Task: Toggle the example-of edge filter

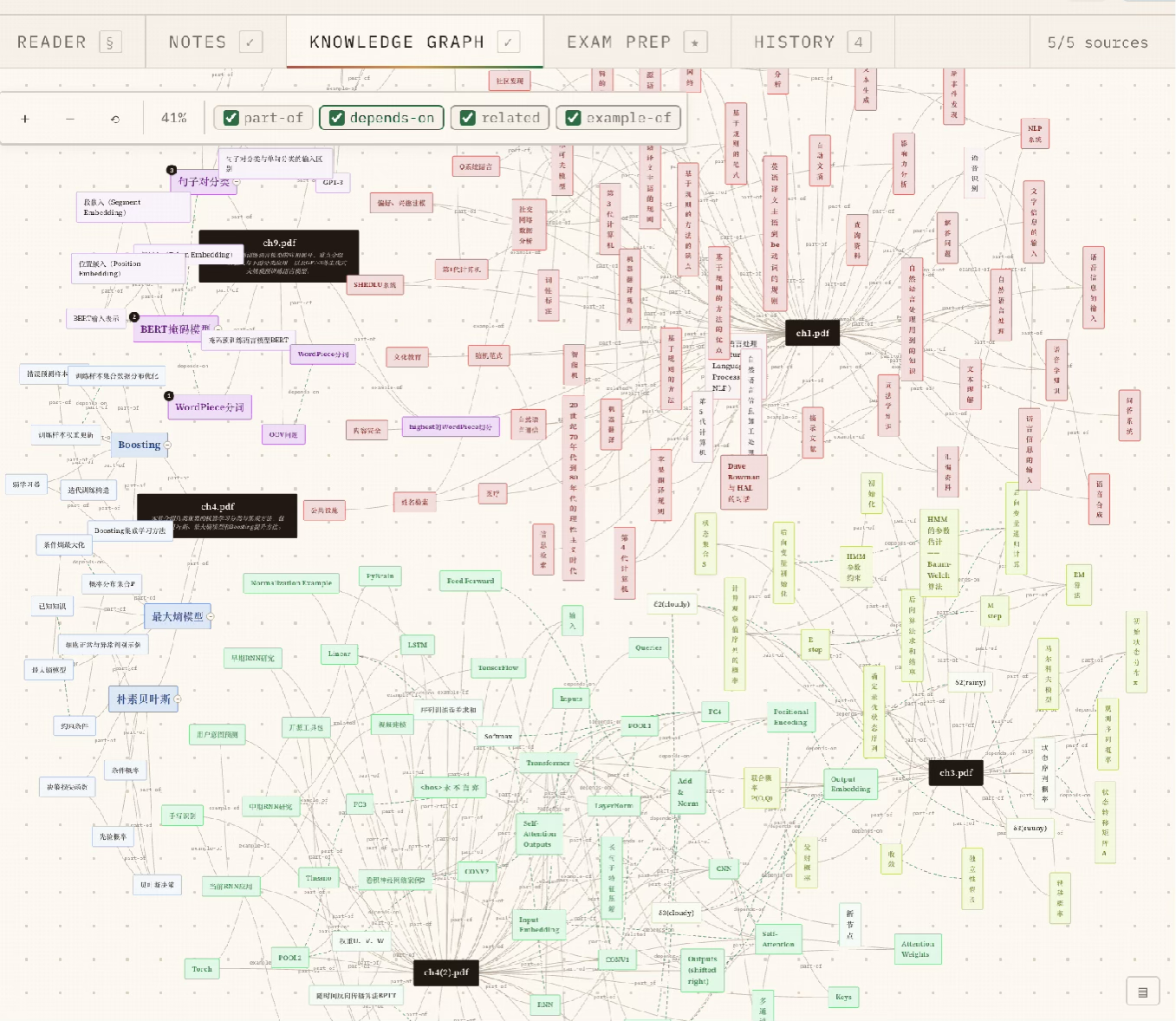Action: pyautogui.click(x=618, y=118)
